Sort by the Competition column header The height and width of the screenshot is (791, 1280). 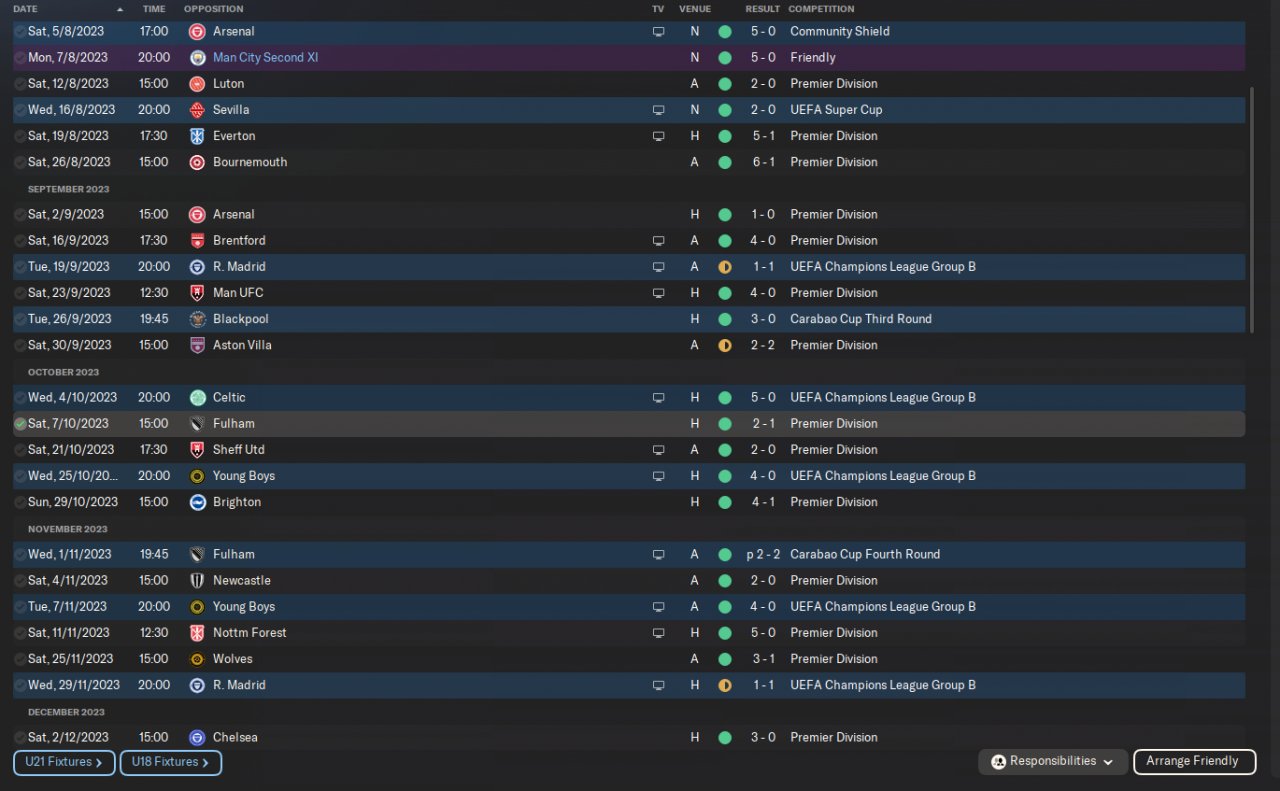pyautogui.click(x=821, y=9)
